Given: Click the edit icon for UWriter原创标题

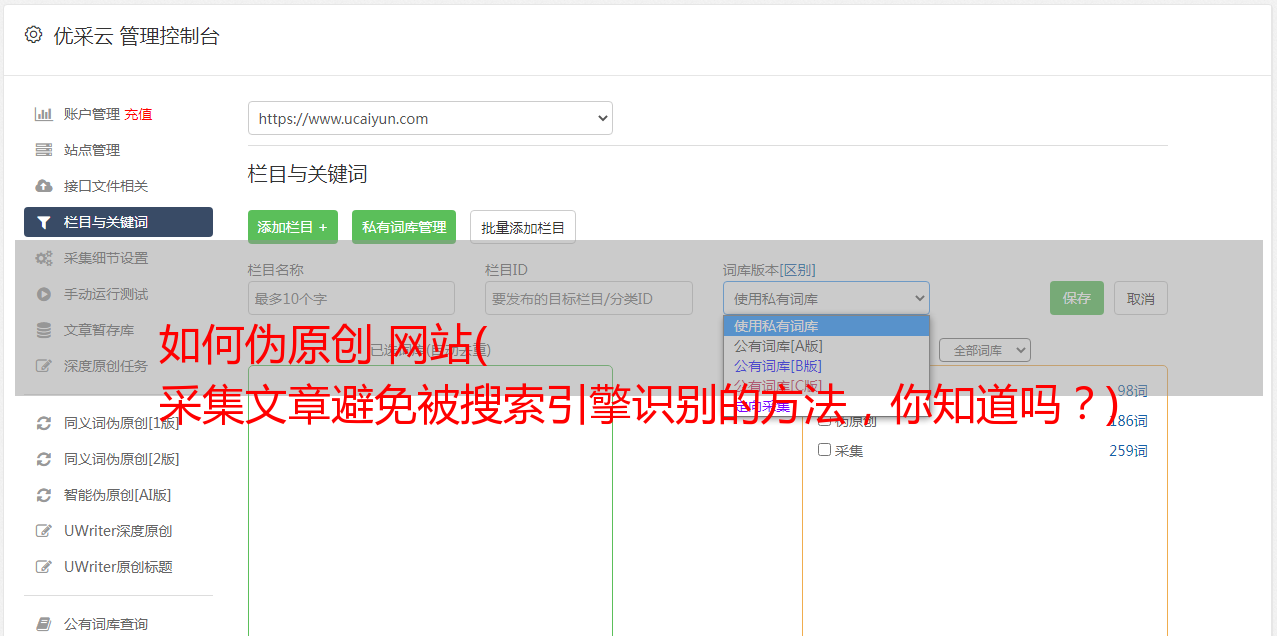Looking at the screenshot, I should pos(44,567).
